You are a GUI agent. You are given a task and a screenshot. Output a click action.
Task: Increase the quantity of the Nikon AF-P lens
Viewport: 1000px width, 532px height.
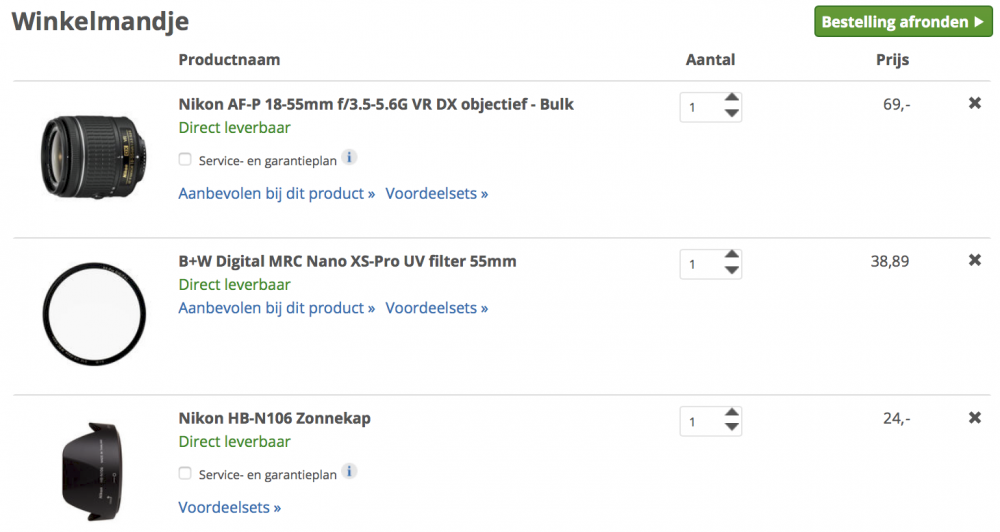tap(732, 98)
